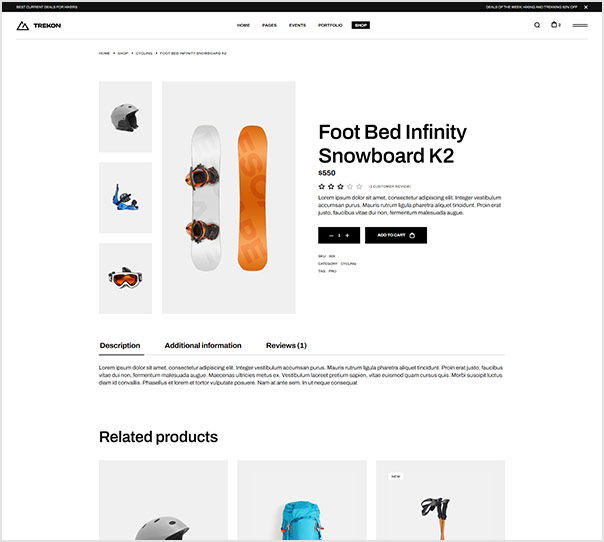This screenshot has height=542, width=604.
Task: Increase quantity with plus button
Action: coord(348,235)
